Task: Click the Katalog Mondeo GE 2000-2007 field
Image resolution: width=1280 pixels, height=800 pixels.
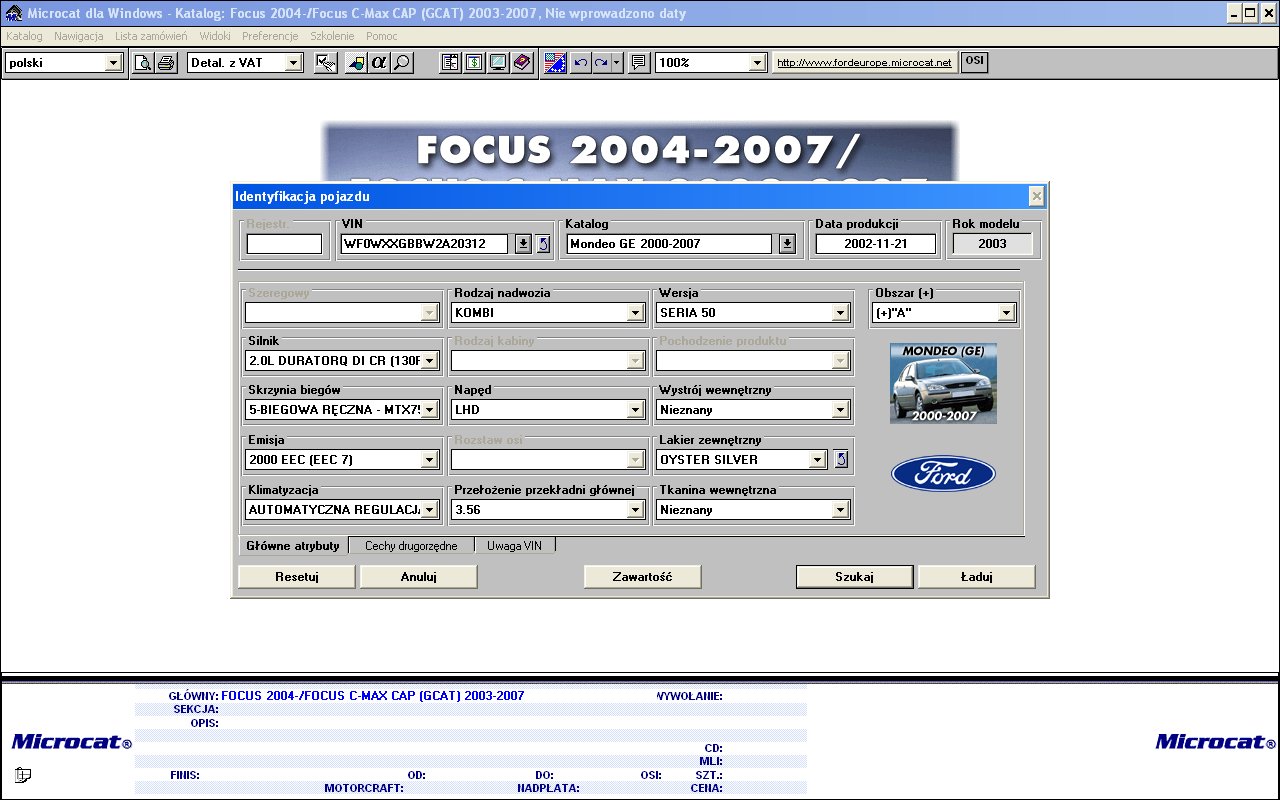Action: (669, 244)
